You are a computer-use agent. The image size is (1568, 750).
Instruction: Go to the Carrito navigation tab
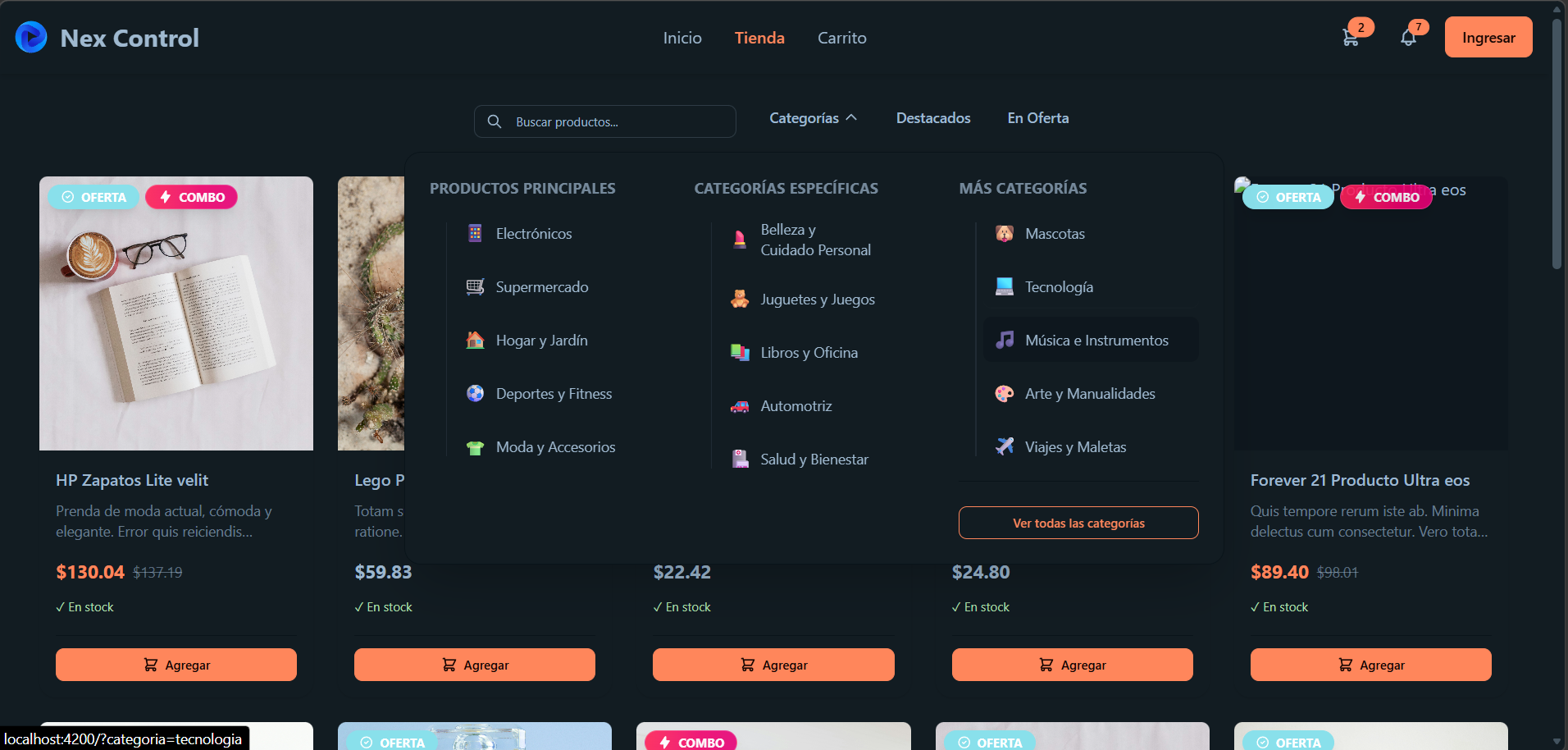point(841,38)
